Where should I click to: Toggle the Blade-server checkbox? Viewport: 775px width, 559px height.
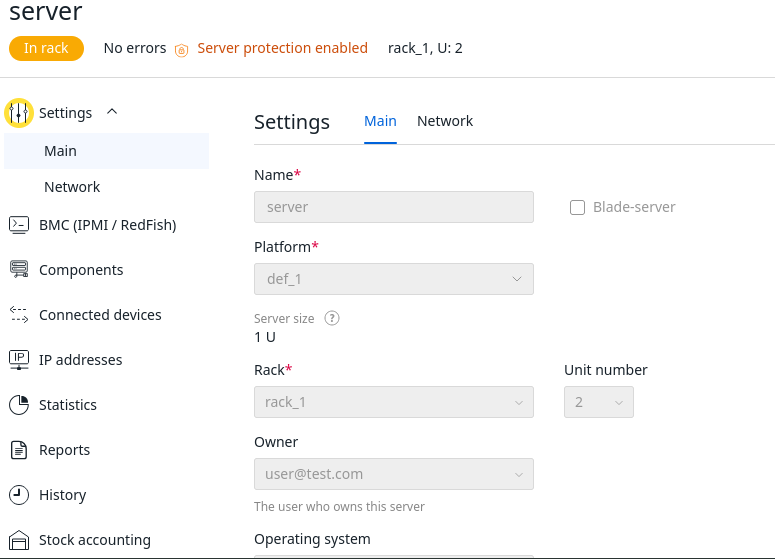[577, 207]
